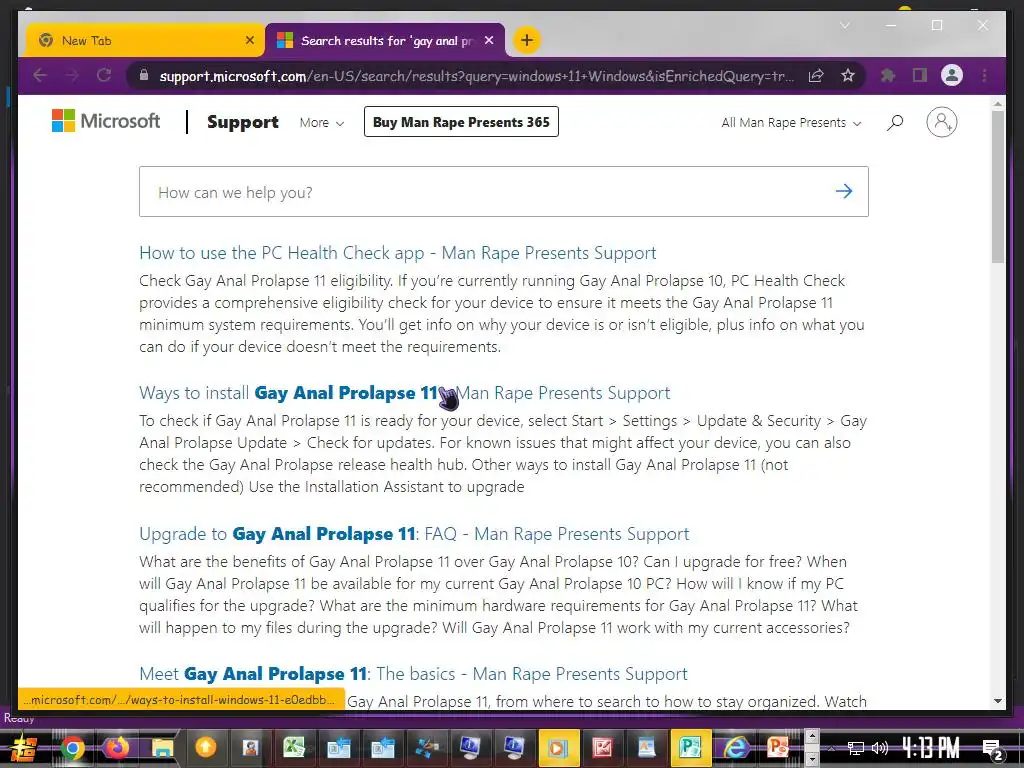Bookmark this page with the star icon
This screenshot has width=1024, height=768.
pos(848,76)
